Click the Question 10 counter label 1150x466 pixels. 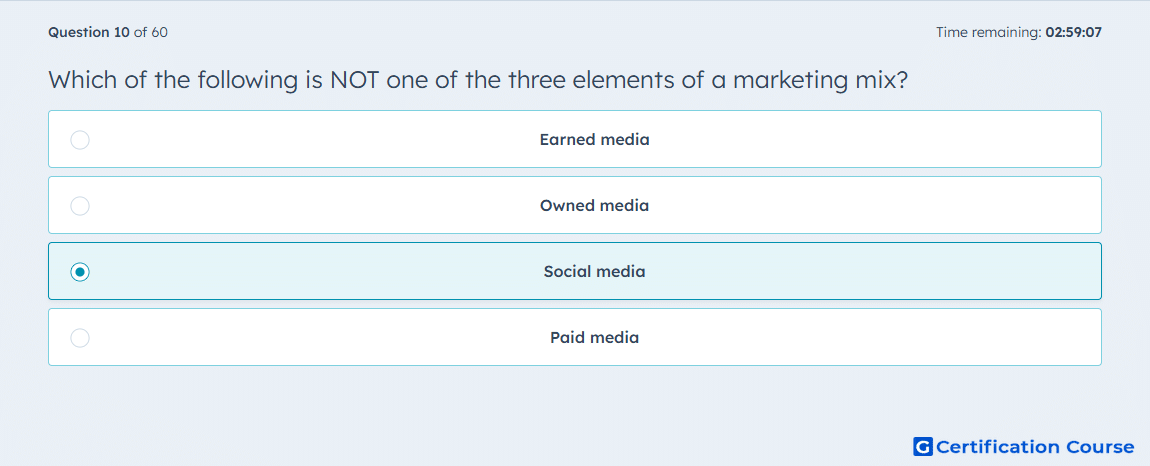point(89,32)
